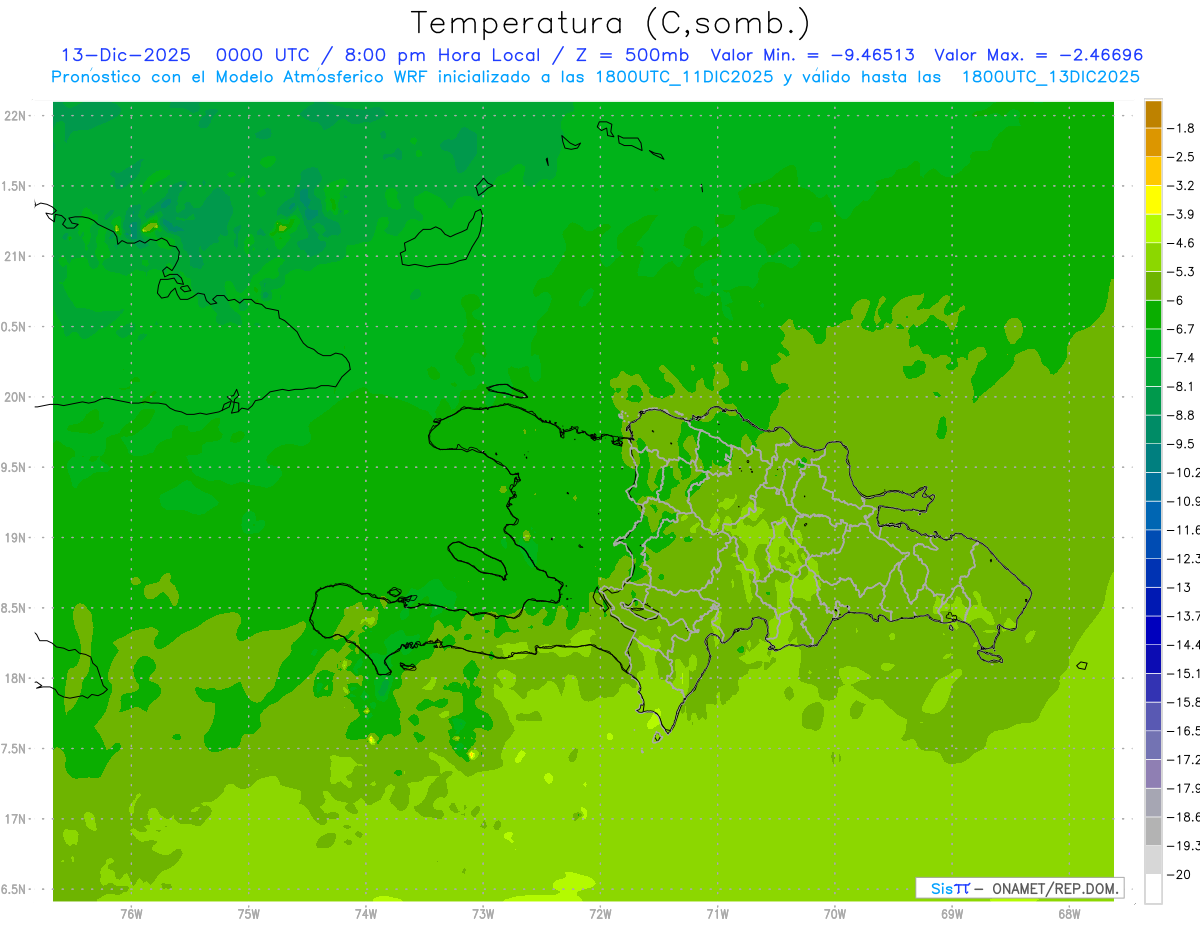The width and height of the screenshot is (1200, 927).
Task: Click the pressure level "Z = 500mb"
Action: (633, 55)
